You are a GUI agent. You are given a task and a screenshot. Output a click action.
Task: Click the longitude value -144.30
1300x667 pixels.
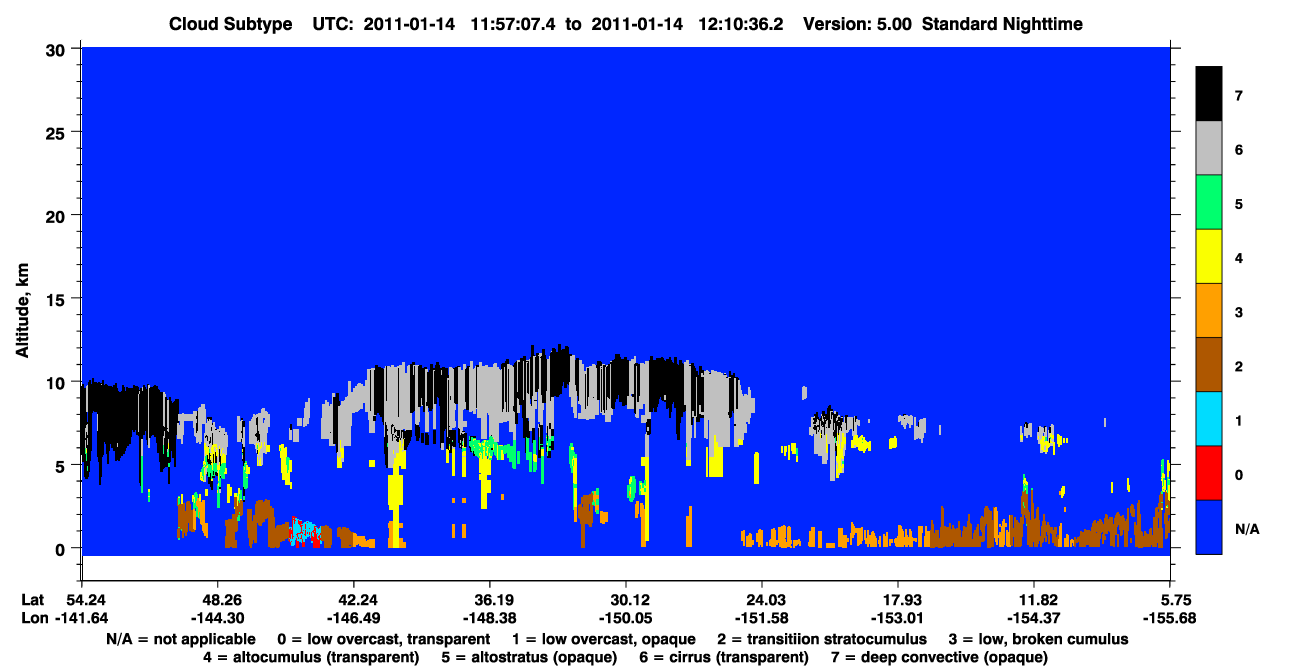pyautogui.click(x=218, y=618)
